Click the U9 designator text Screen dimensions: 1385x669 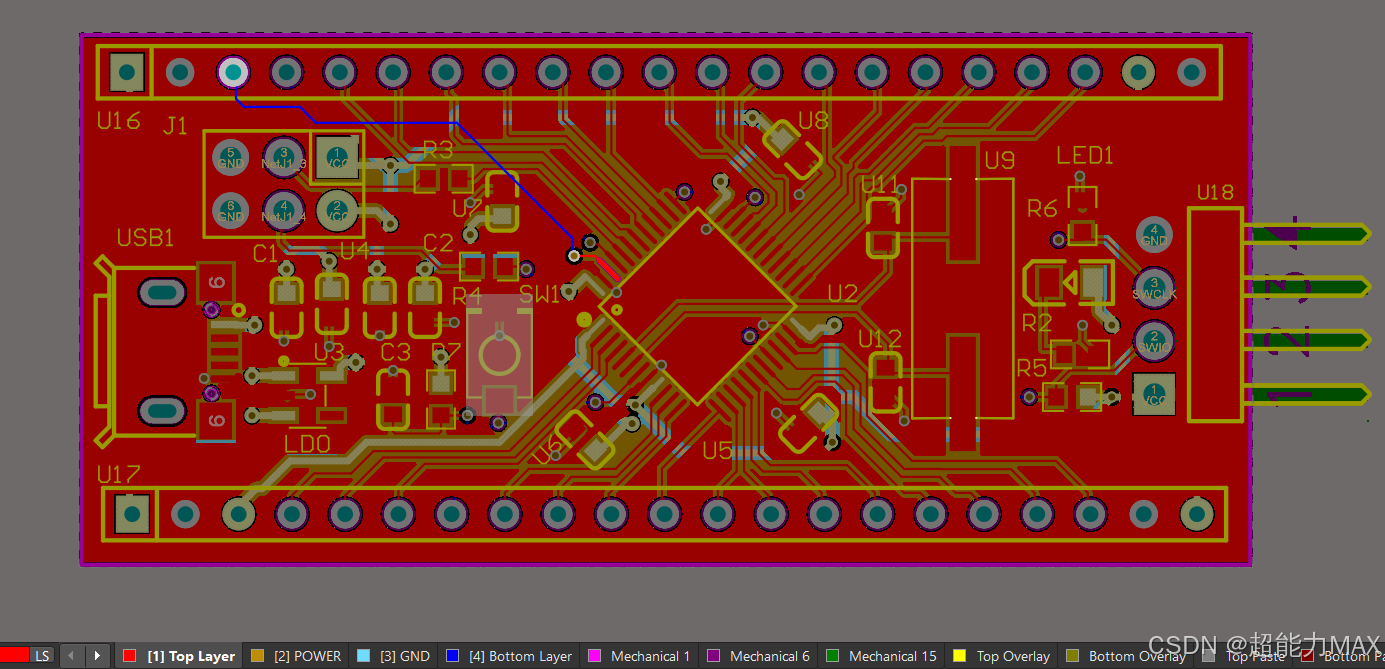[x=999, y=159]
